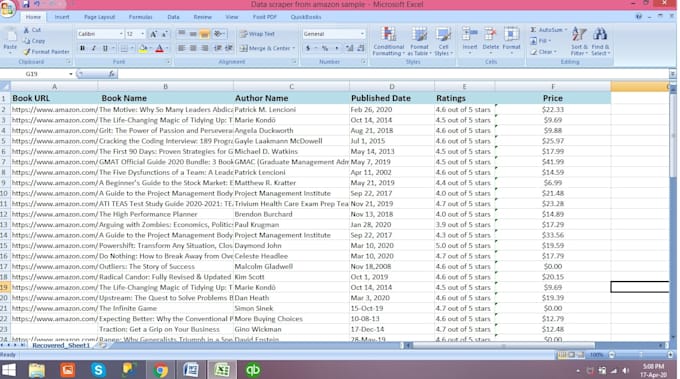680x379 pixels.
Task: Toggle the highlighted Bottom Align button
Action: [204, 34]
